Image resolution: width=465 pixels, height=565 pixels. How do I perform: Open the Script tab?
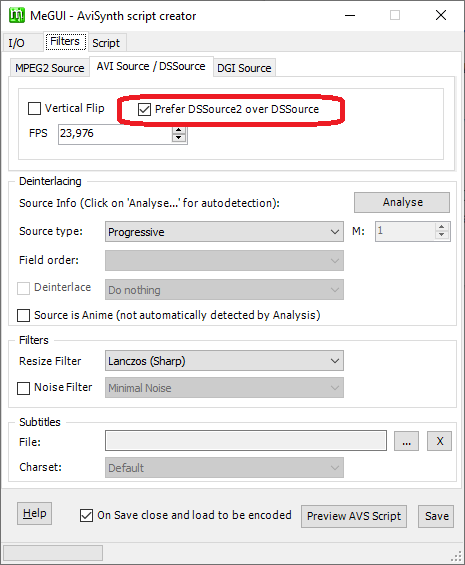[x=106, y=43]
